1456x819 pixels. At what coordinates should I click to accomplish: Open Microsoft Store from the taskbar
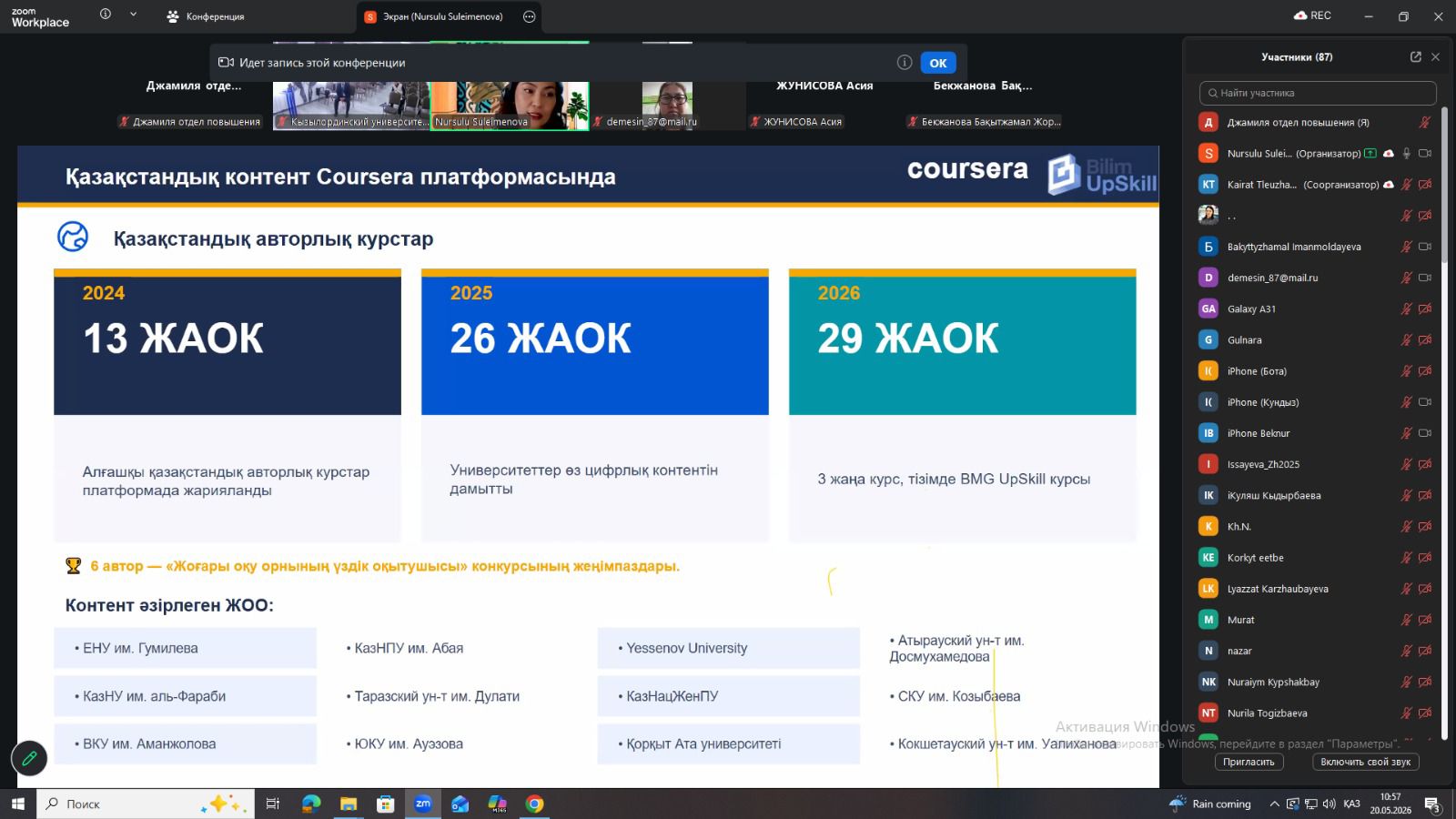pos(386,804)
